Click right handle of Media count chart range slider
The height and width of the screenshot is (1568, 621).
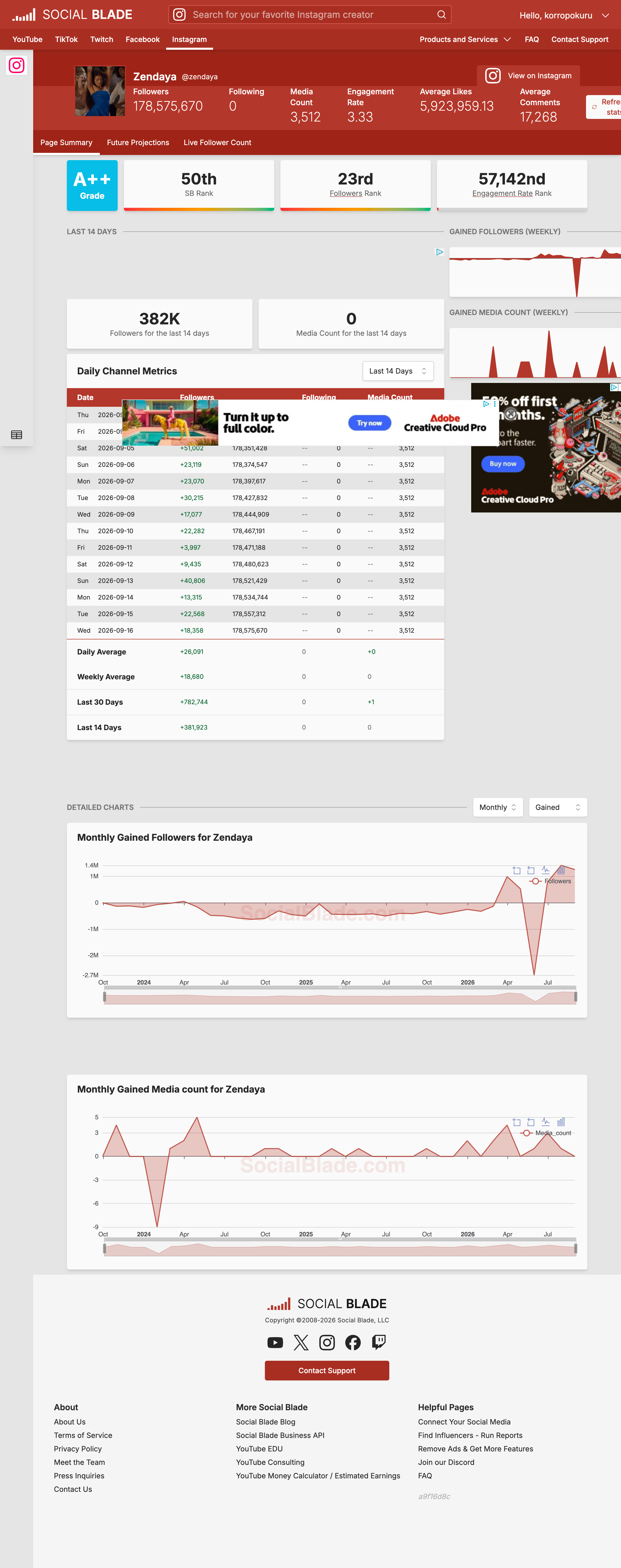(x=575, y=1249)
